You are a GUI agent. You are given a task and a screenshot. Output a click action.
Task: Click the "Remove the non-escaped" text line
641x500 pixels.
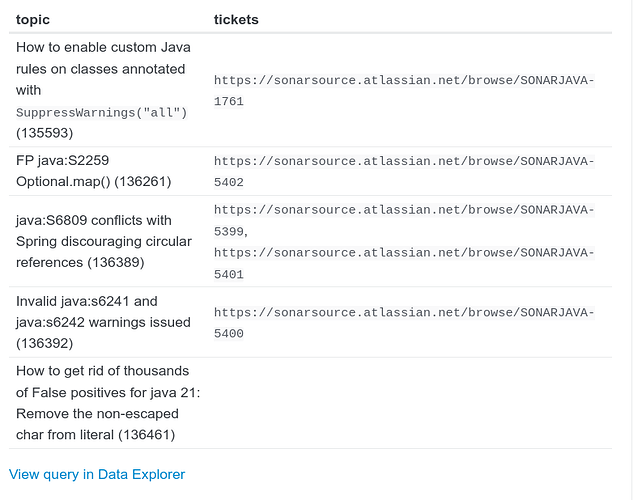point(97,413)
